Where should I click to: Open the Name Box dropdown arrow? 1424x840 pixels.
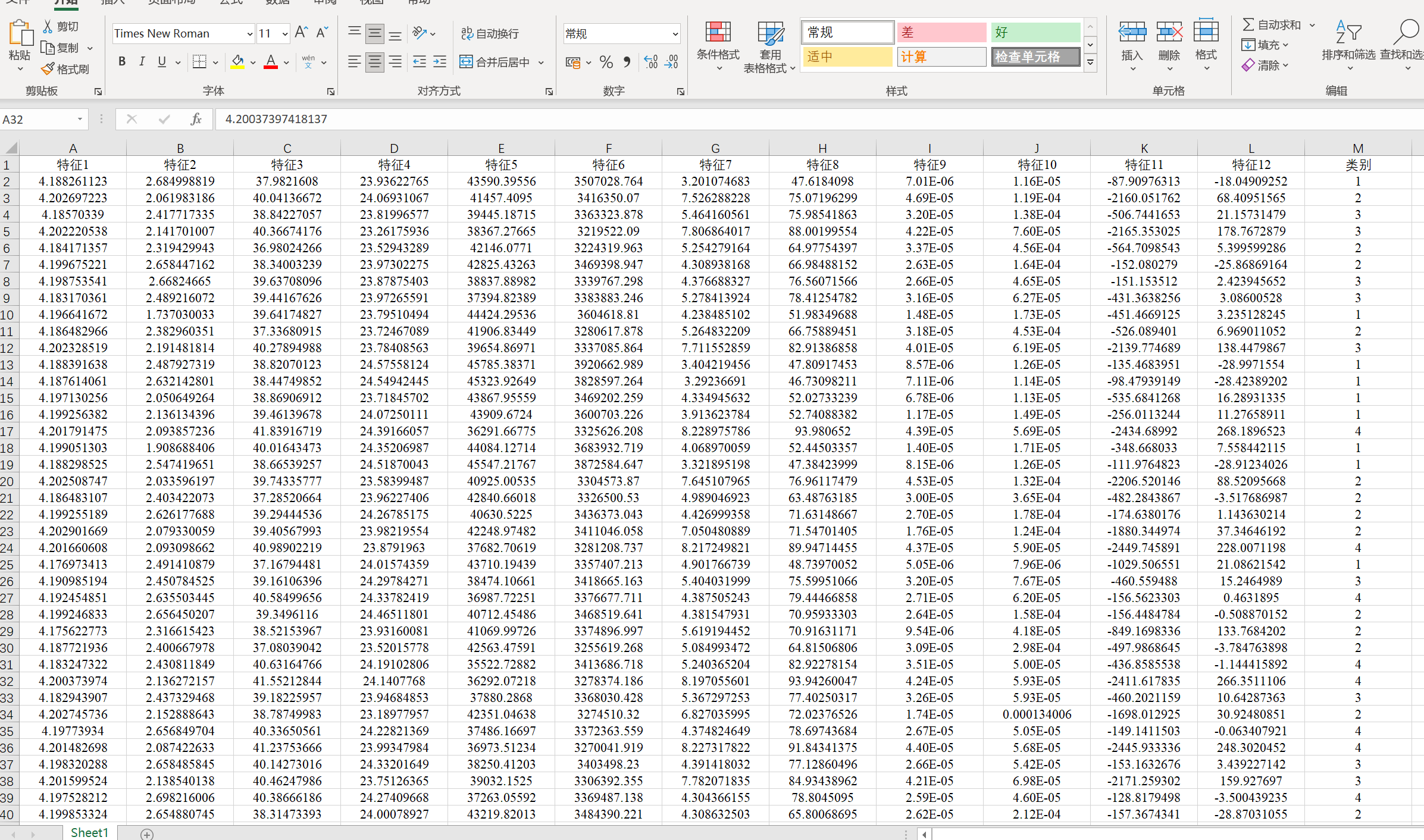(x=80, y=120)
